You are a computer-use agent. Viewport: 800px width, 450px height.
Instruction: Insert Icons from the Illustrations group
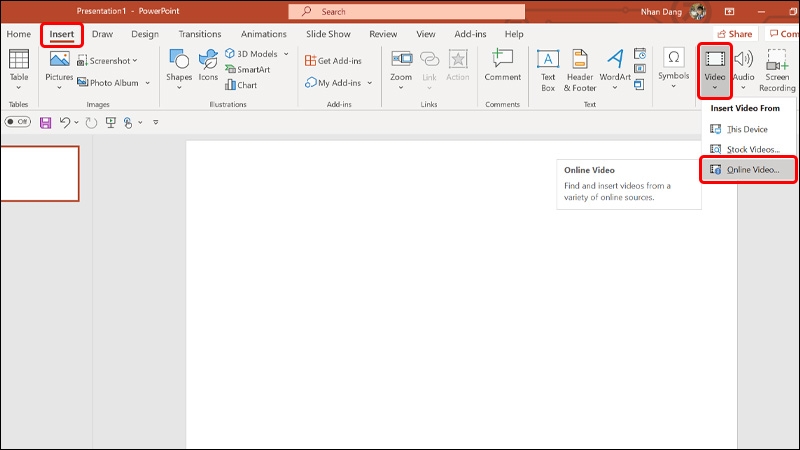(208, 65)
